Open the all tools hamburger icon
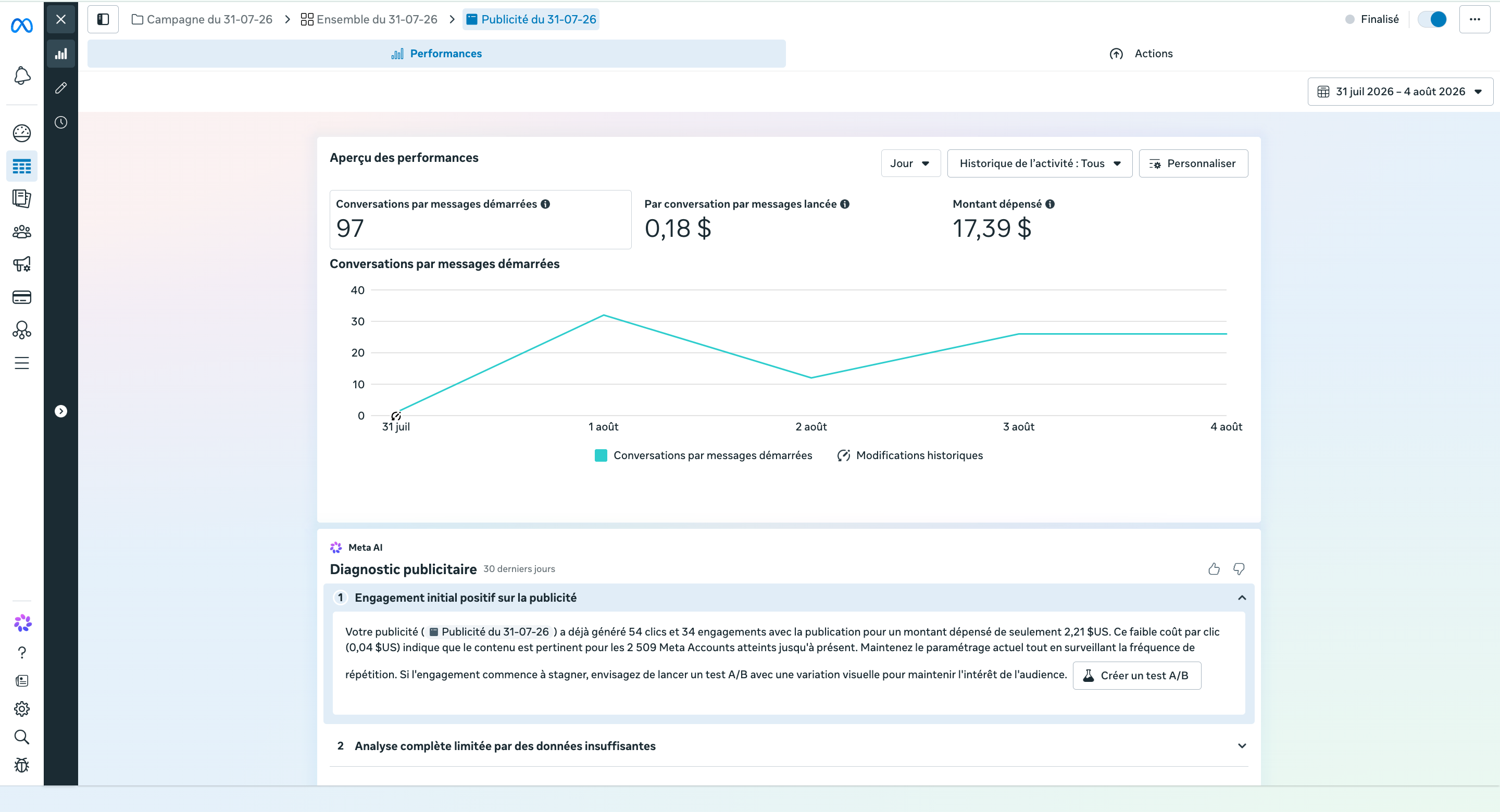The image size is (1500, 812). tap(21, 363)
